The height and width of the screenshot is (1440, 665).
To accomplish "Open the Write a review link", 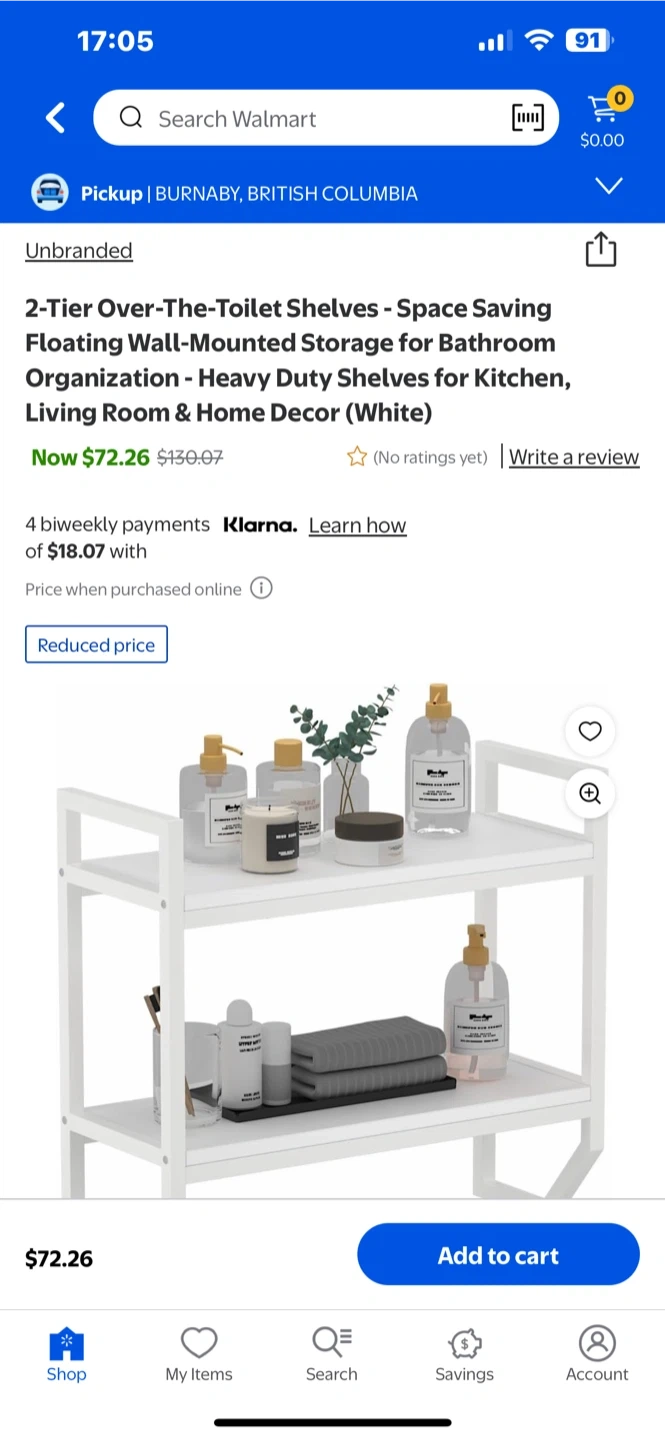I will pyautogui.click(x=574, y=457).
